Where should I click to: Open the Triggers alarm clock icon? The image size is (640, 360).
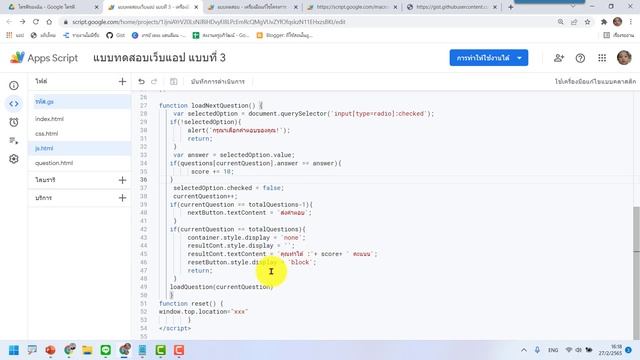[14, 122]
